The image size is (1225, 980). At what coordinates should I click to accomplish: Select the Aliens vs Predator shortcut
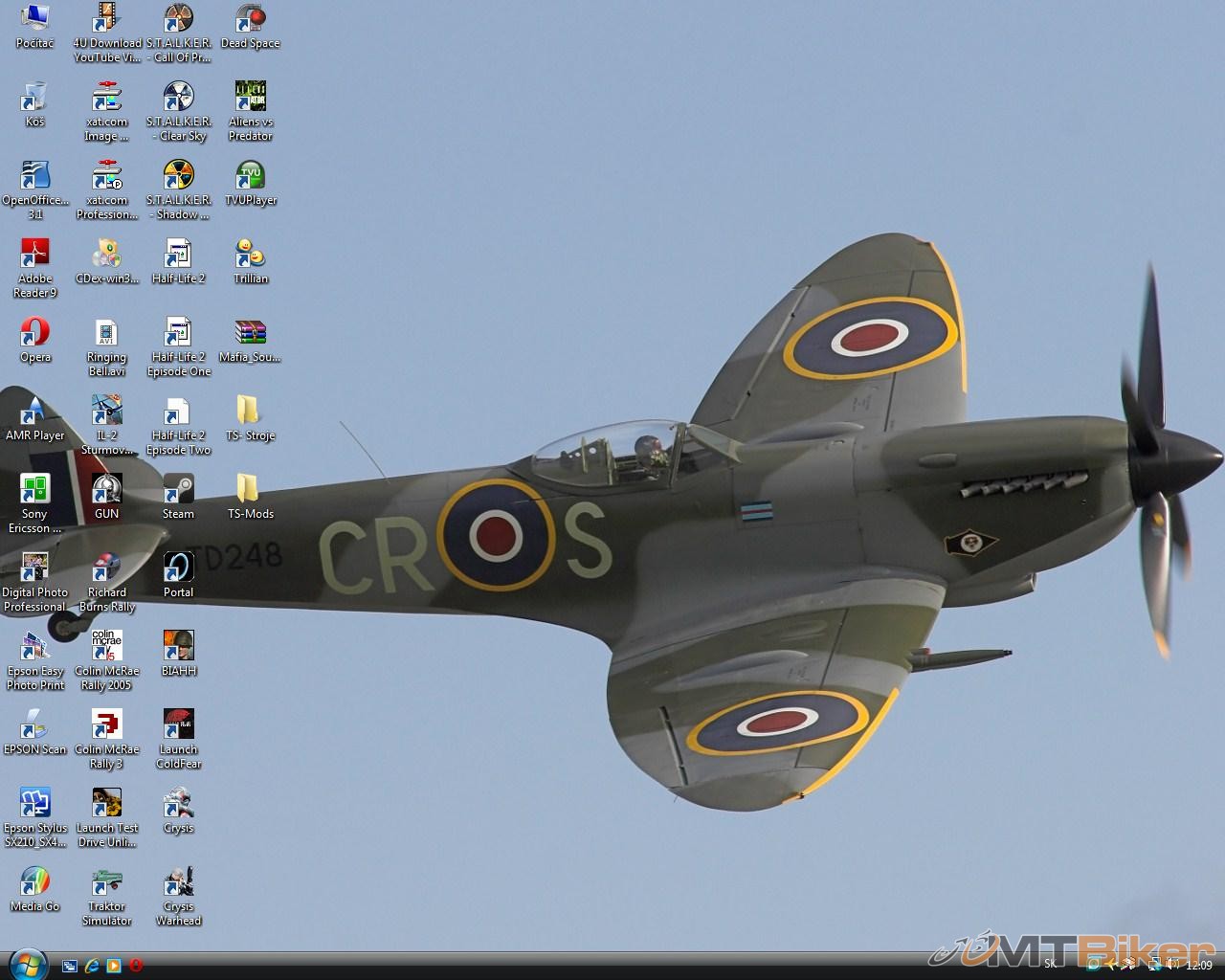coord(250,98)
